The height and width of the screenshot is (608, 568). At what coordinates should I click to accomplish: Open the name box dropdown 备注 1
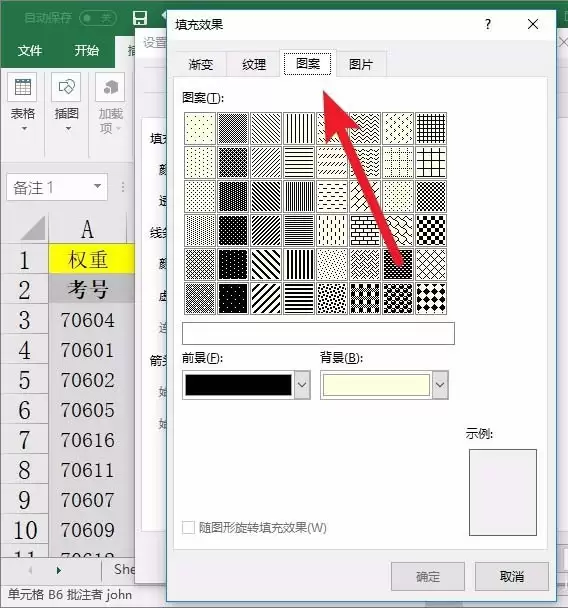coord(98,187)
